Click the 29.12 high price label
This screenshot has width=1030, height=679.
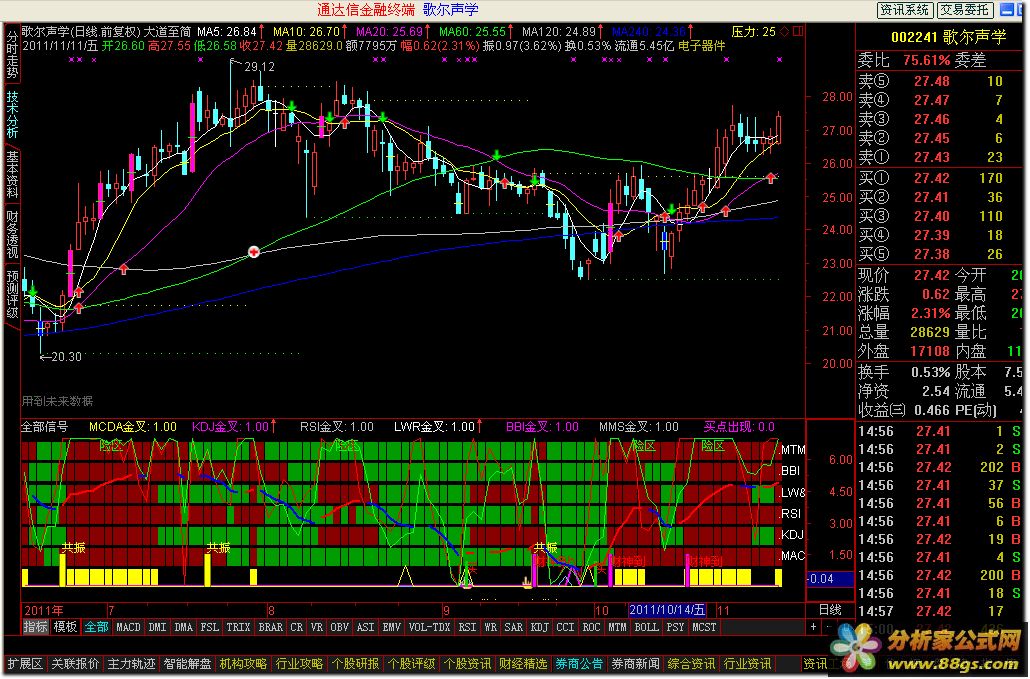[259, 67]
